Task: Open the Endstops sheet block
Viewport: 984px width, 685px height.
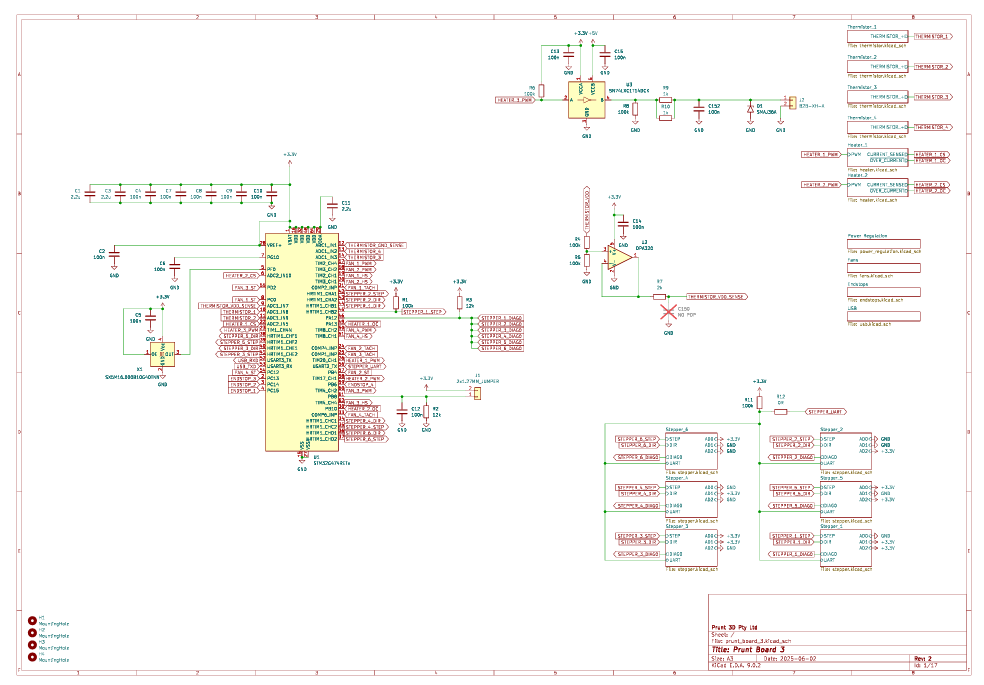Action: (884, 292)
